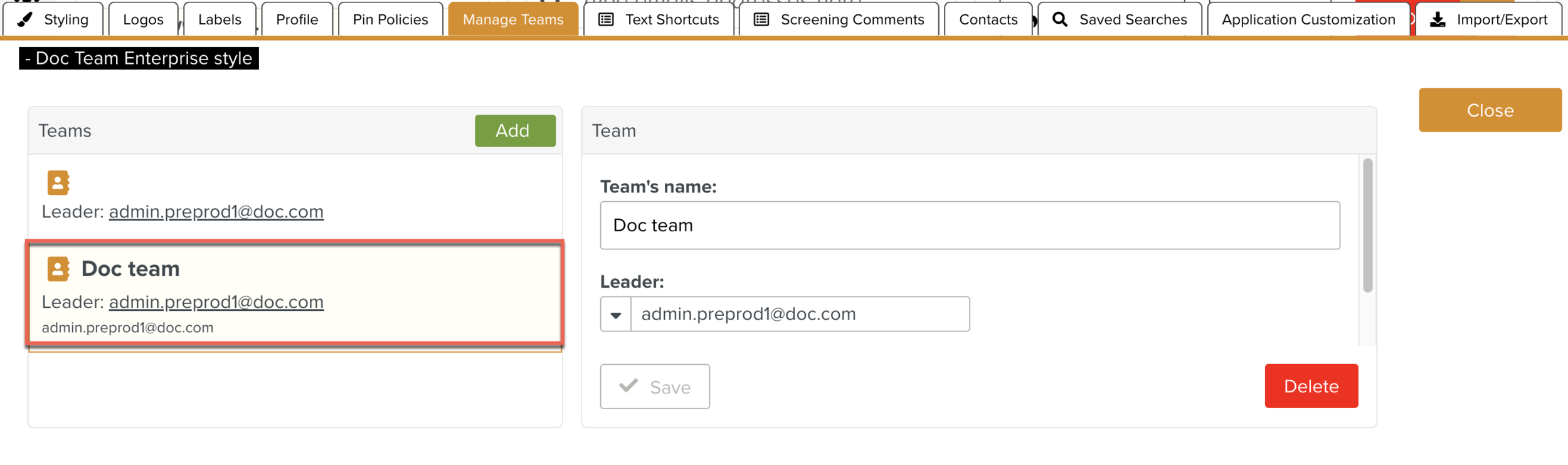Click the magnifier icon on Saved Searches

coord(1059,19)
